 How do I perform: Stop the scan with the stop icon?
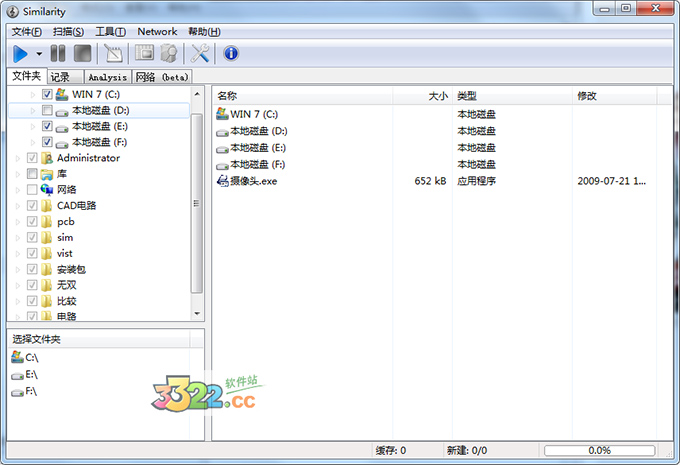(x=83, y=53)
